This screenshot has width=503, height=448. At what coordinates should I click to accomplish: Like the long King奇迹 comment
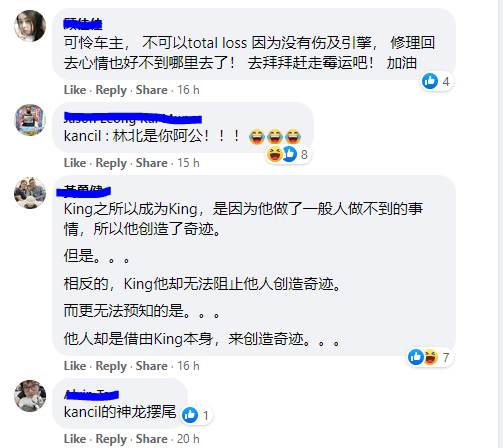[x=75, y=366]
